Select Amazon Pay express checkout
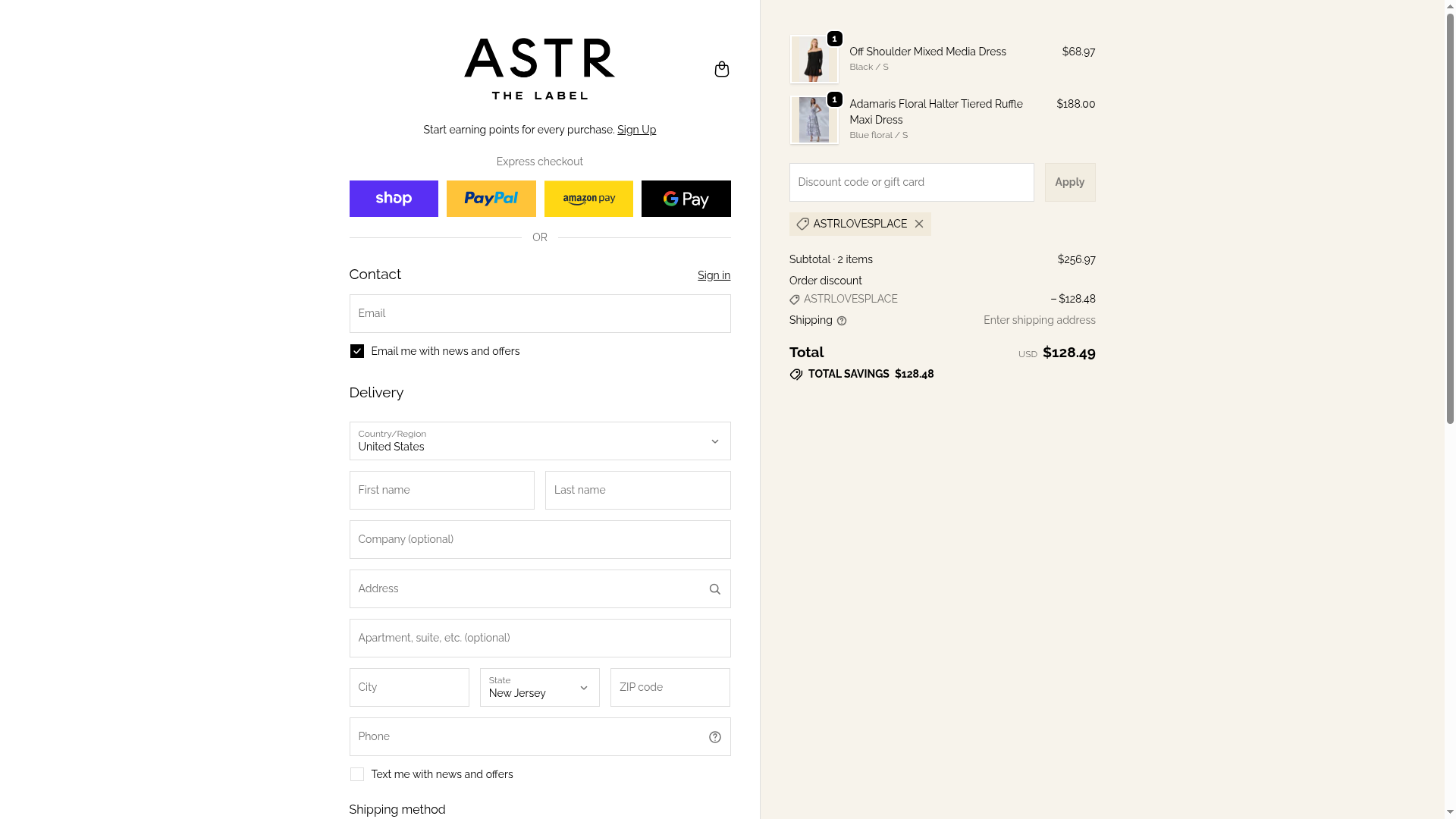This screenshot has height=819, width=1456. click(x=588, y=199)
